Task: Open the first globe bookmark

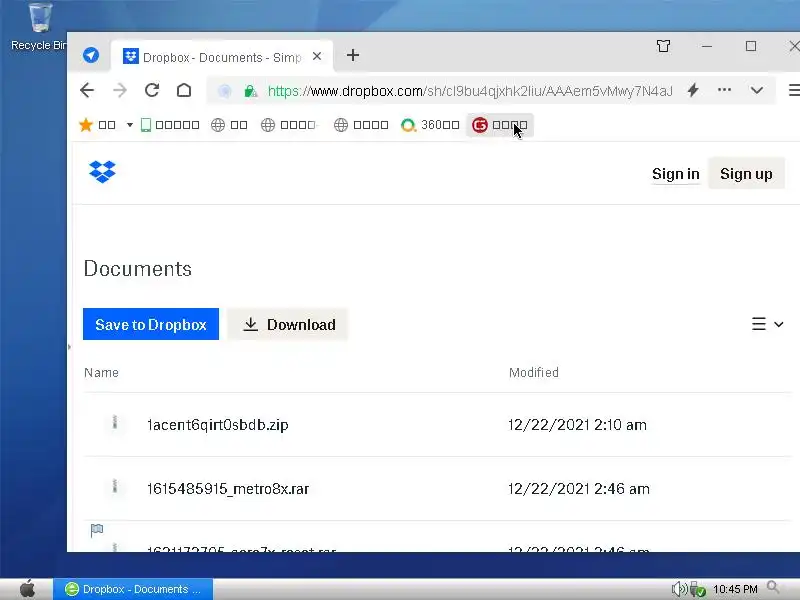Action: [x=230, y=125]
